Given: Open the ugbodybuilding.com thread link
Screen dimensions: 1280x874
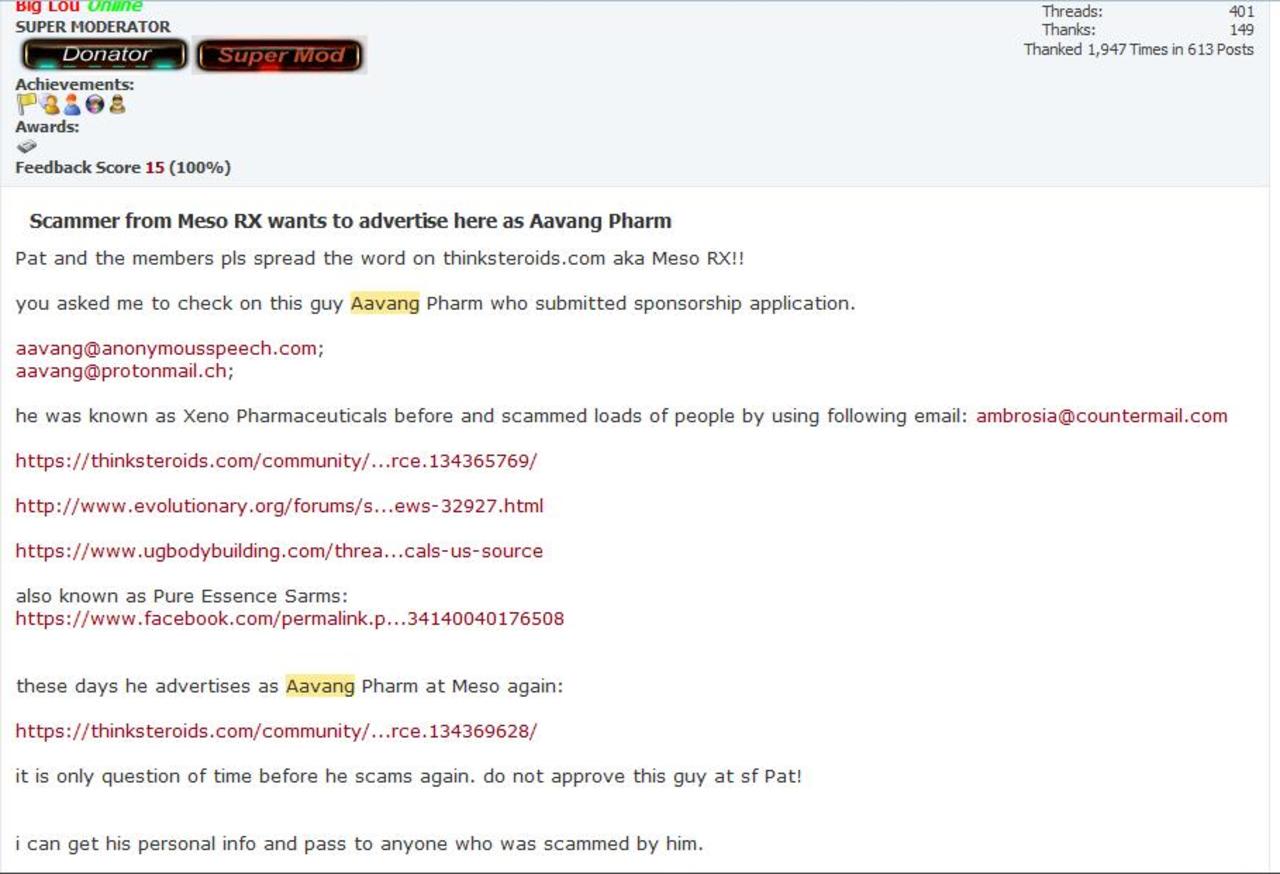Looking at the screenshot, I should [x=279, y=551].
